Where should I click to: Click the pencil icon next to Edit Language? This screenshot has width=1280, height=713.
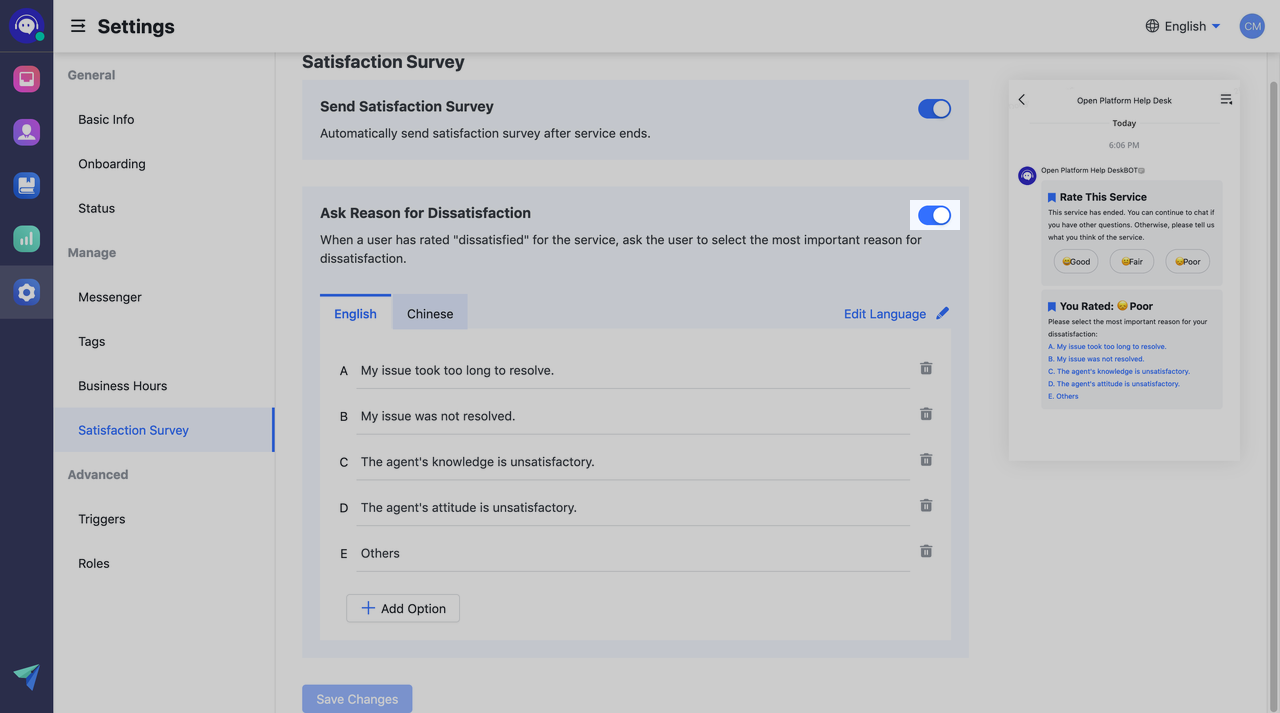click(x=942, y=313)
